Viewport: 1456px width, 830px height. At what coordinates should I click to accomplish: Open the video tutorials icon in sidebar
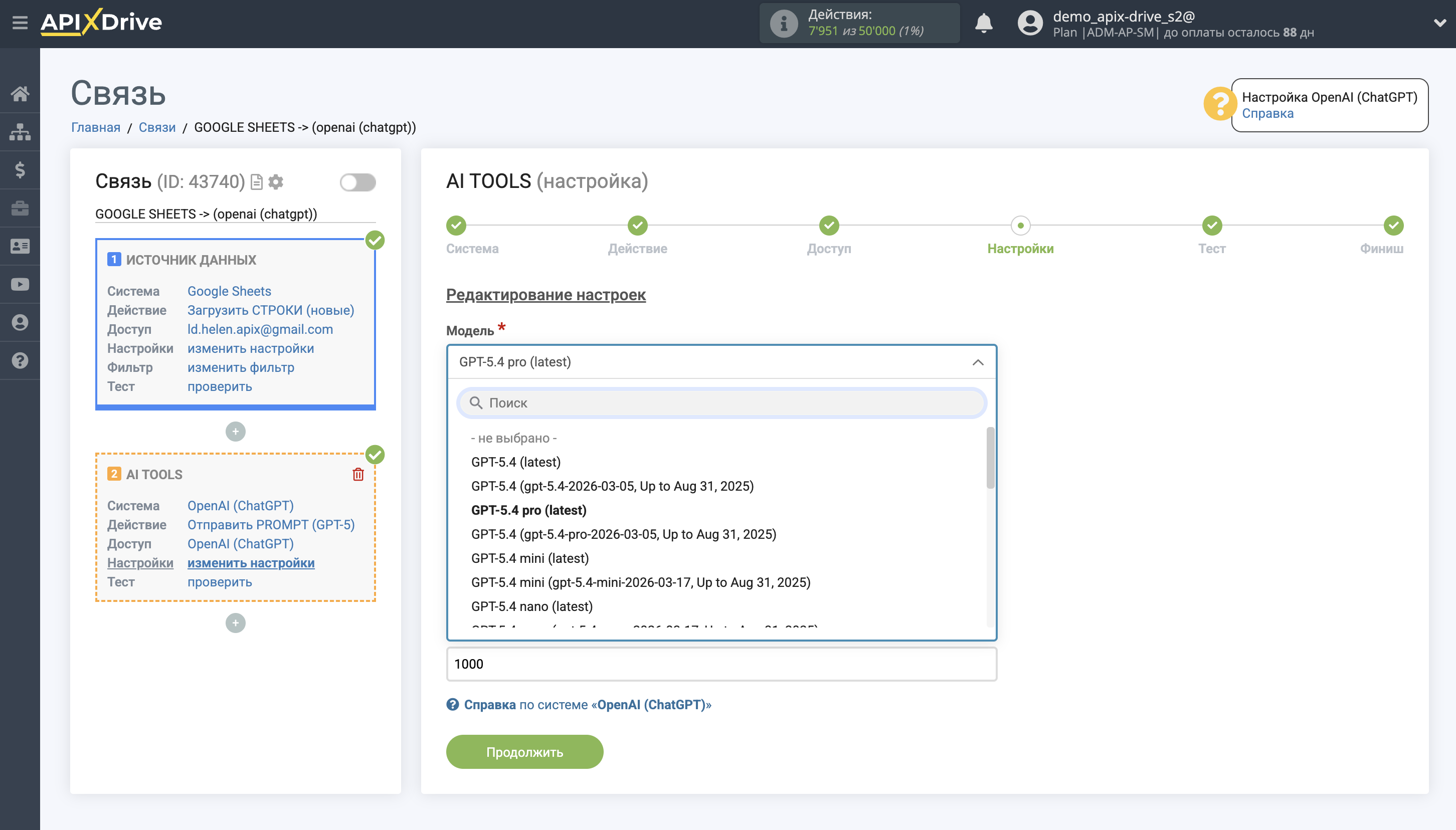(21, 284)
